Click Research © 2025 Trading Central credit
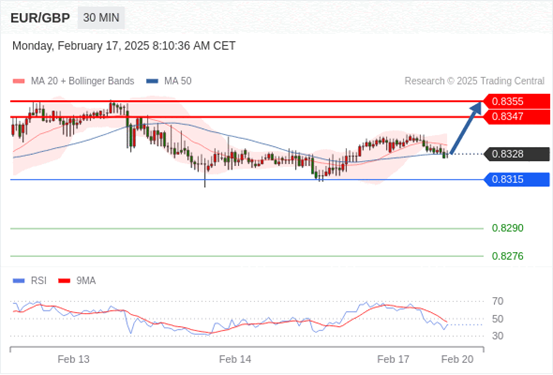The width and height of the screenshot is (553, 375). coord(474,81)
